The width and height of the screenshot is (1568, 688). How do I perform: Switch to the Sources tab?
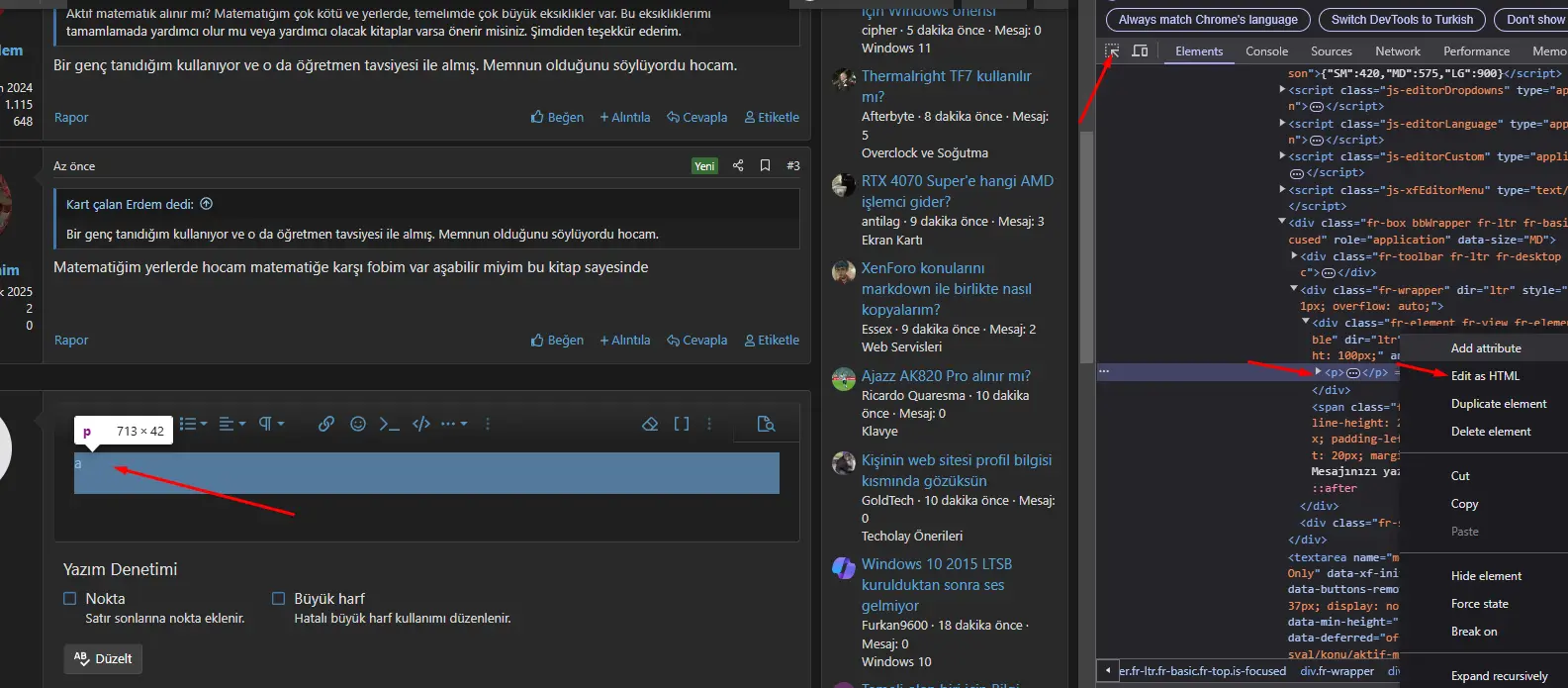click(1331, 50)
